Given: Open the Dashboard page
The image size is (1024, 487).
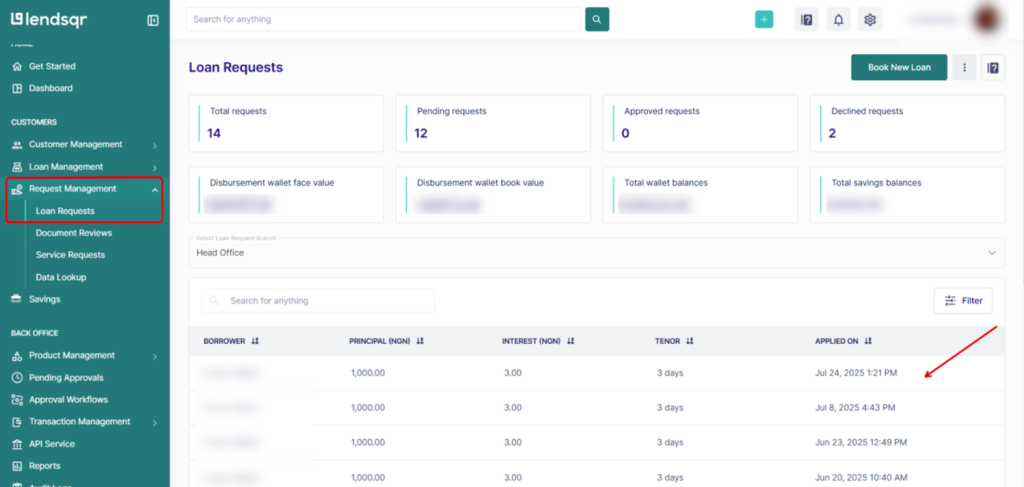Looking at the screenshot, I should pyautogui.click(x=50, y=88).
